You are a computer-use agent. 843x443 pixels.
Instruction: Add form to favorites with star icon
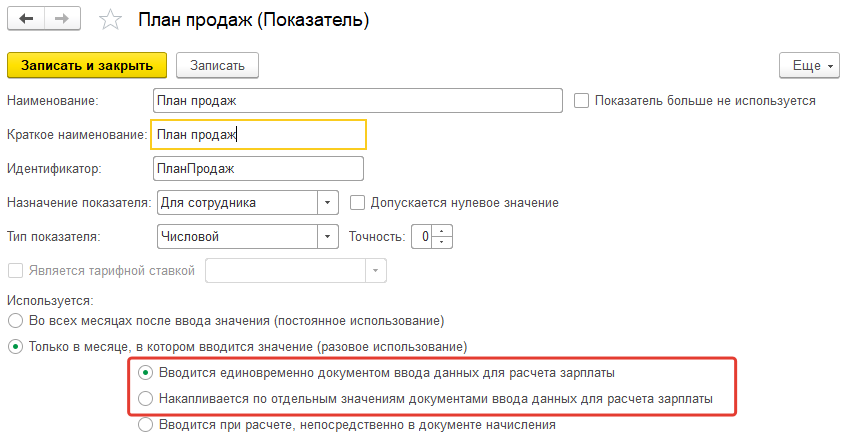point(111,21)
